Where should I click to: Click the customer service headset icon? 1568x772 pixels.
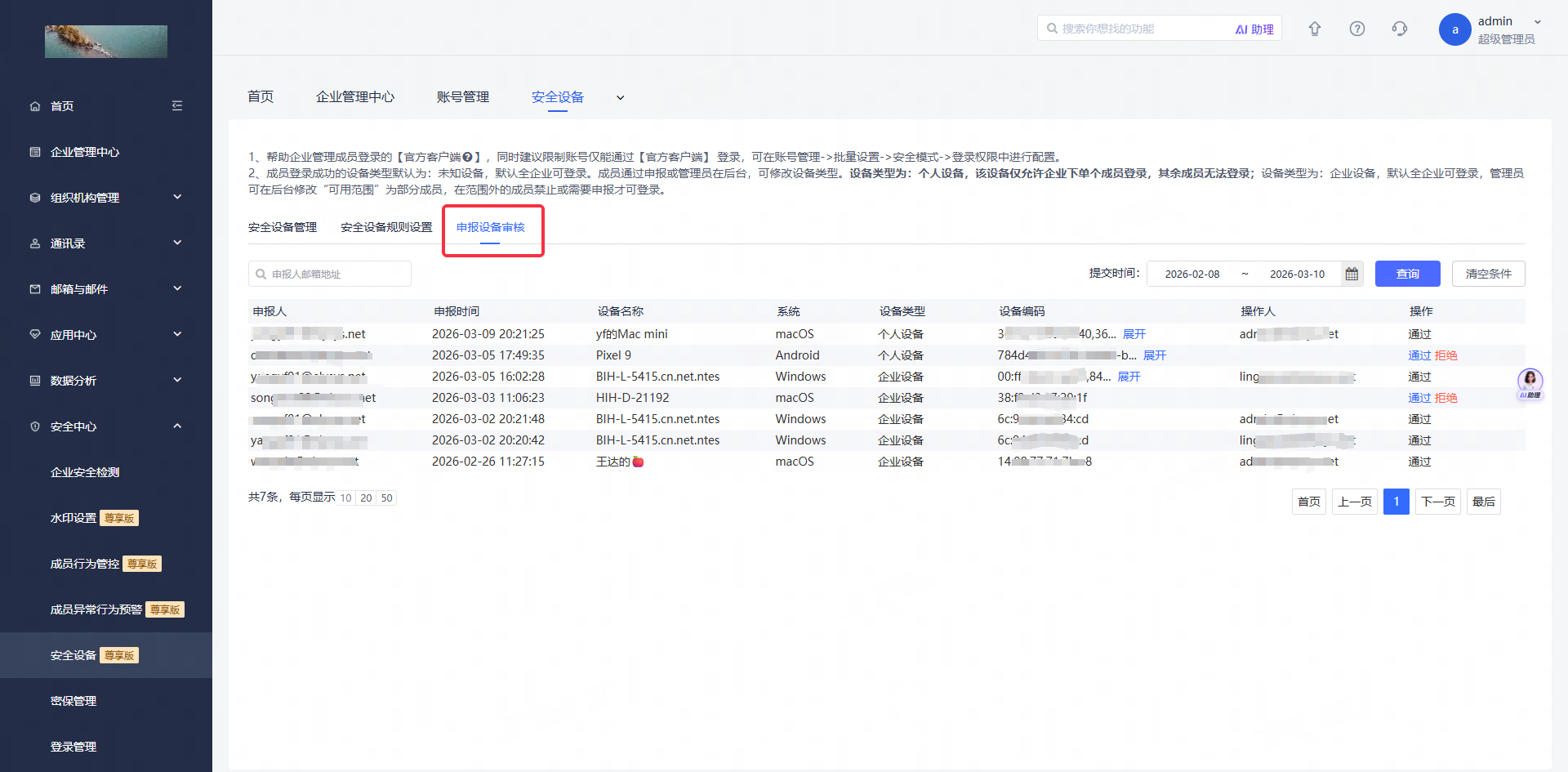(1400, 29)
